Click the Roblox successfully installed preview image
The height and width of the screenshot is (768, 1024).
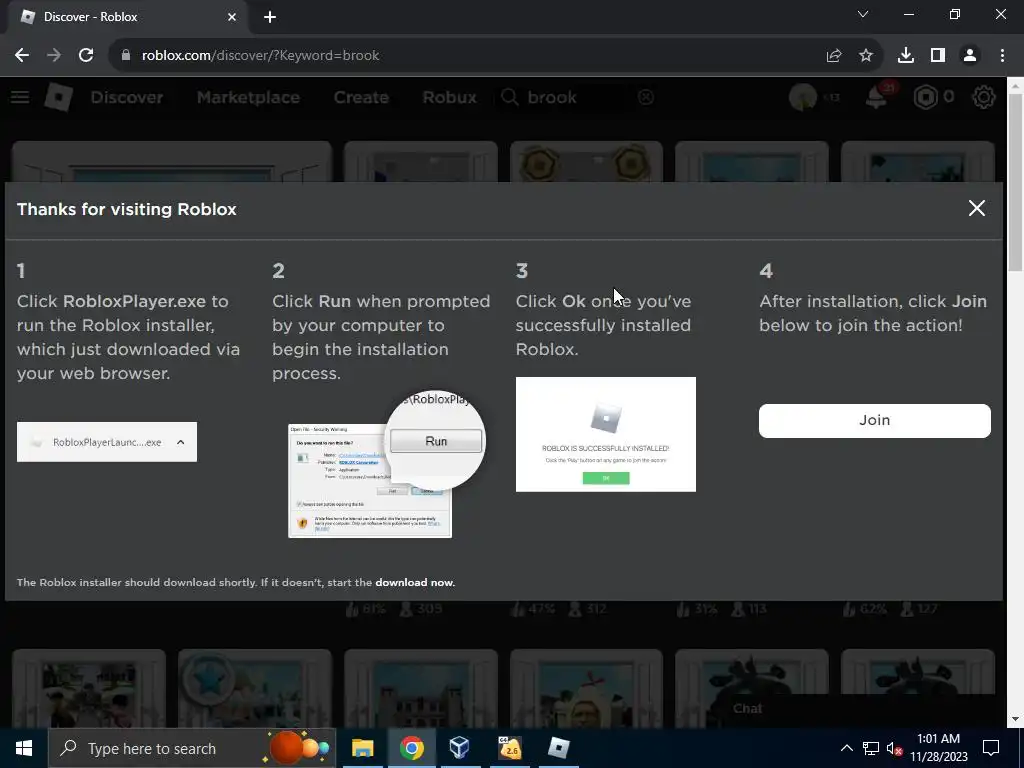pyautogui.click(x=605, y=434)
